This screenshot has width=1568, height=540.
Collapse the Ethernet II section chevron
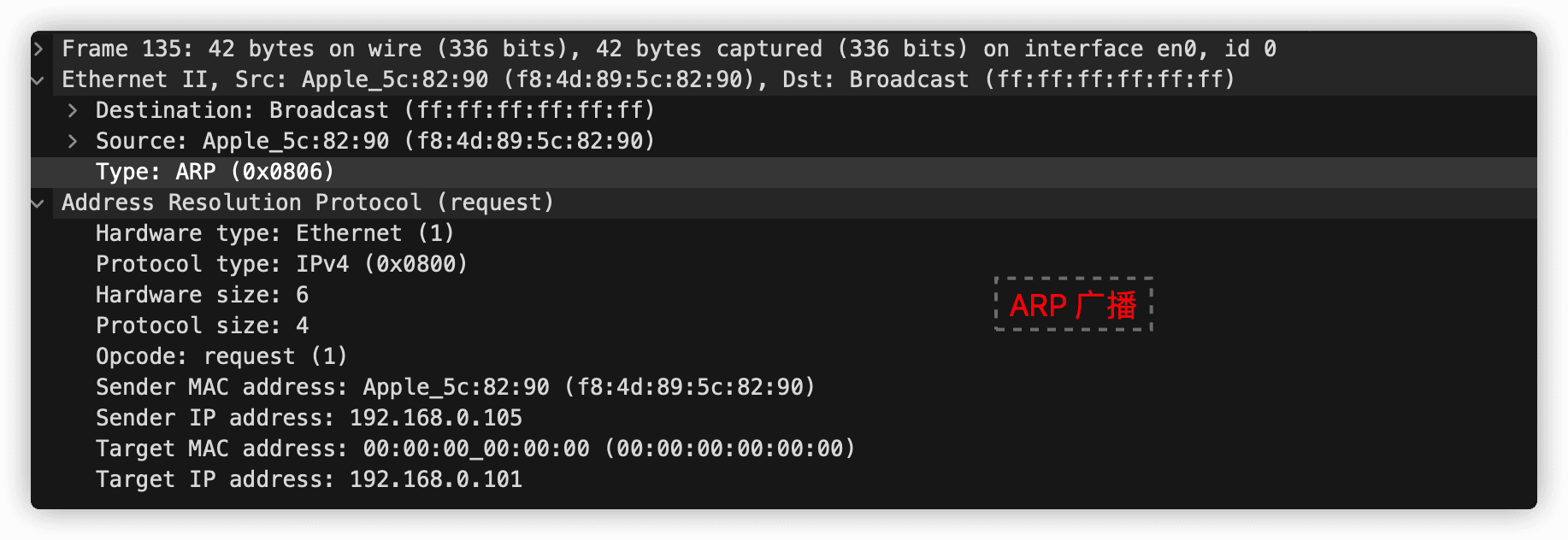(38, 80)
